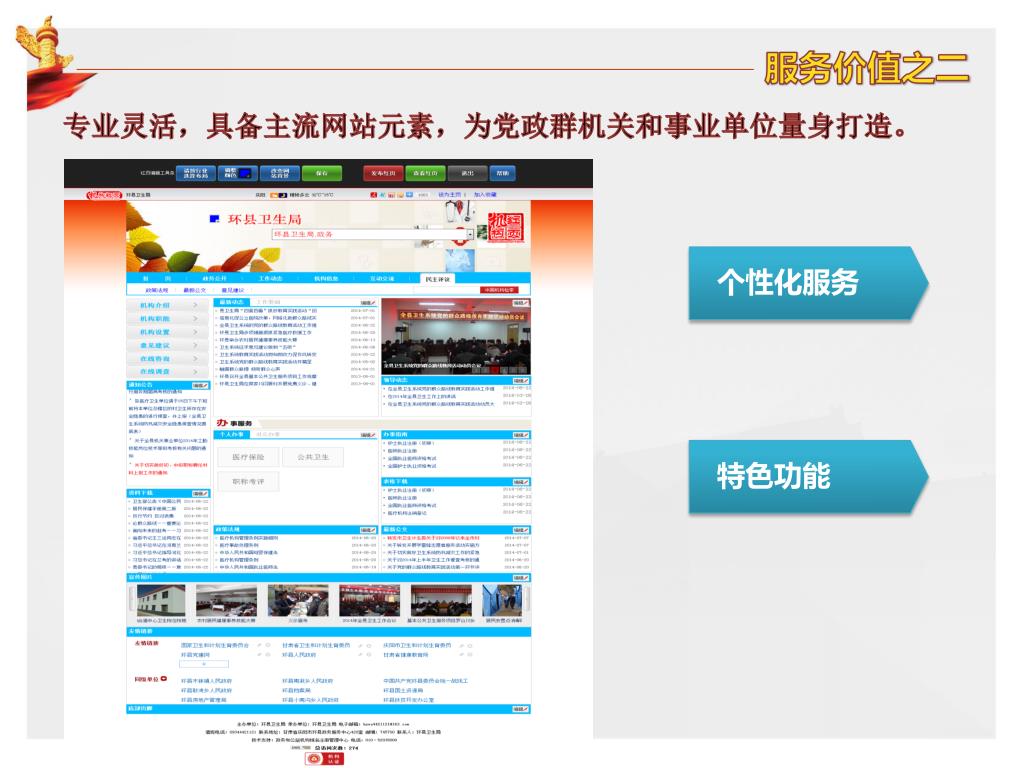Click the 保存 green save button

tap(321, 173)
